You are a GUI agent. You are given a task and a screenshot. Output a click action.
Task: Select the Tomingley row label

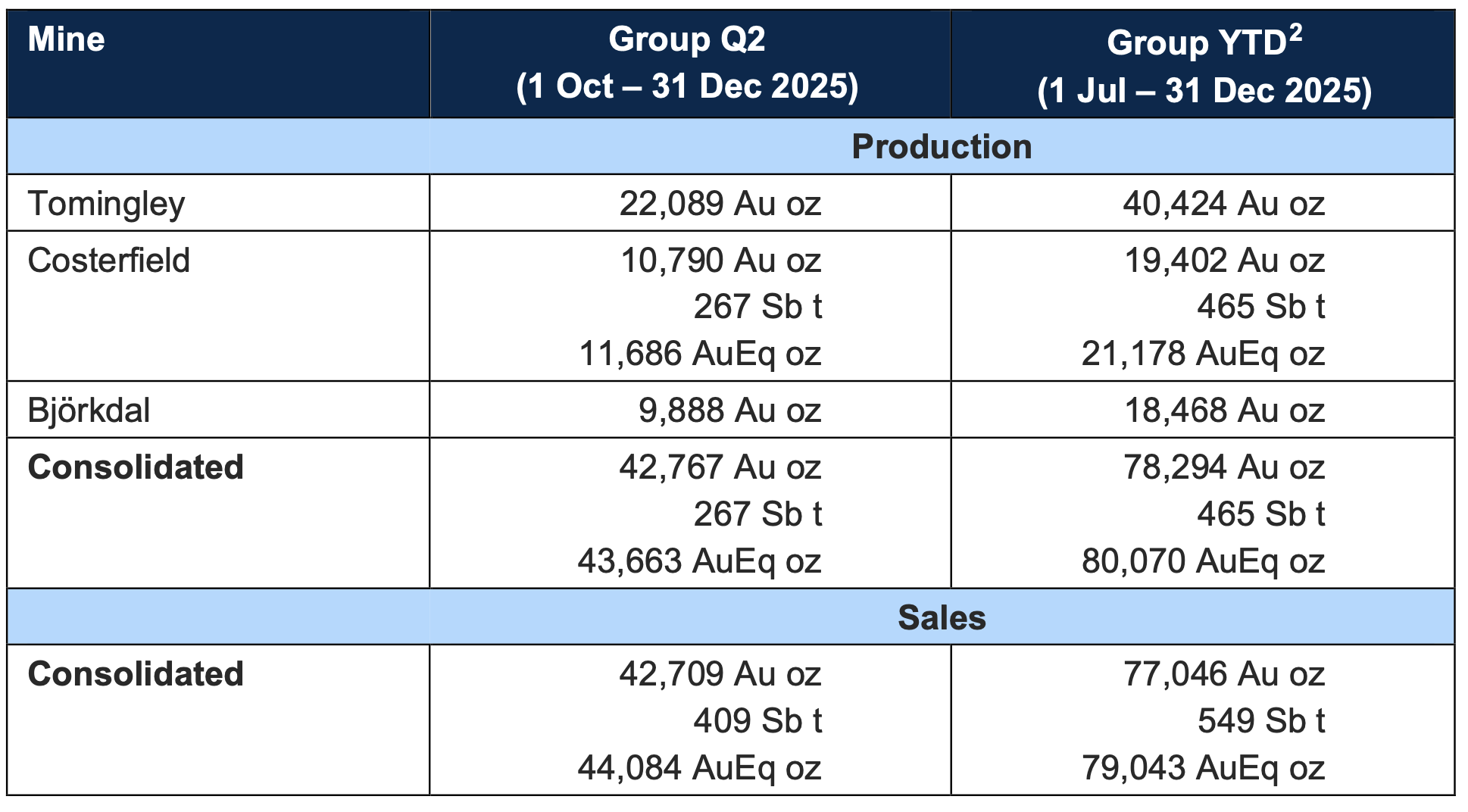tap(106, 205)
